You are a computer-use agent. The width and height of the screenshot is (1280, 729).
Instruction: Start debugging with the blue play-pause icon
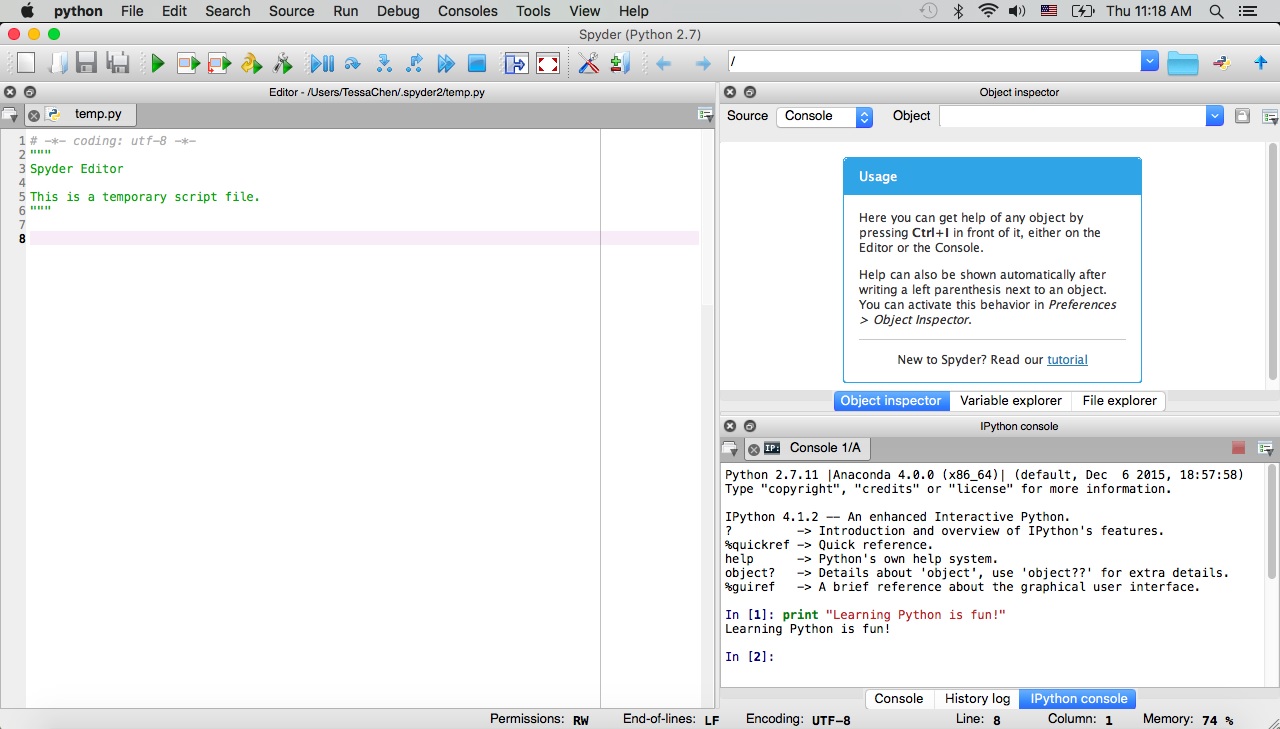[x=321, y=64]
